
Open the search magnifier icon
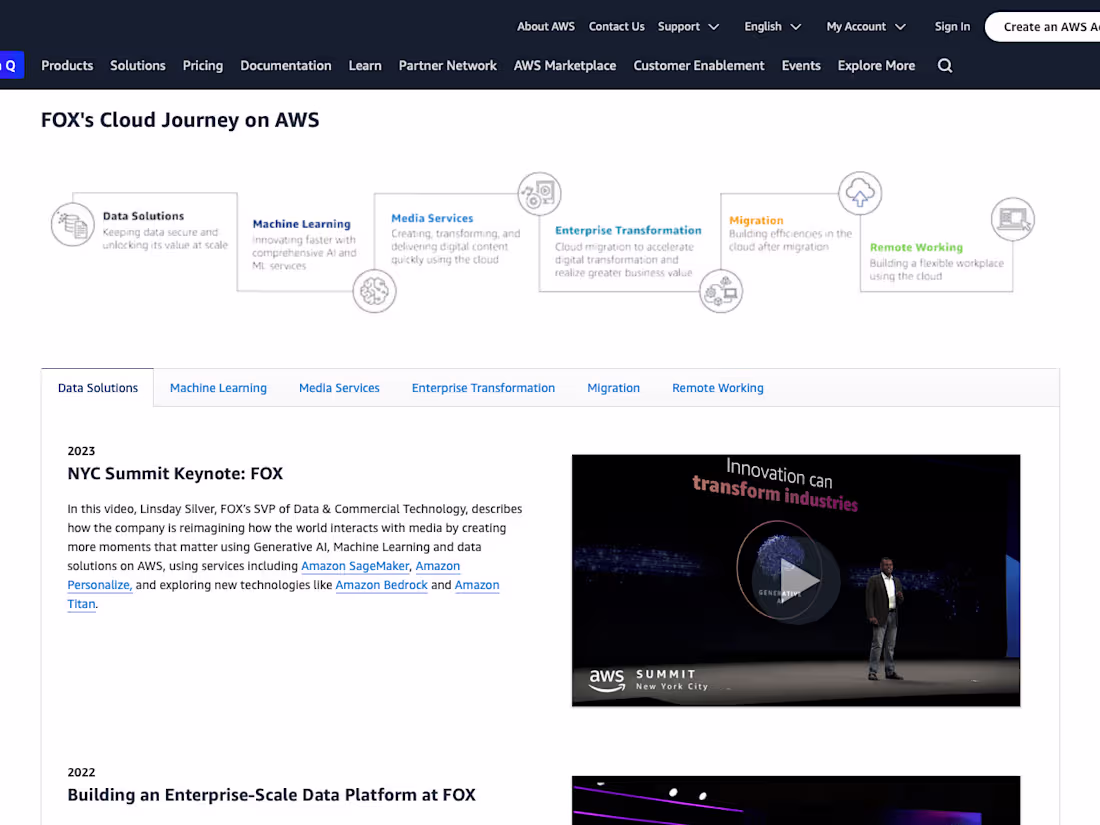944,65
